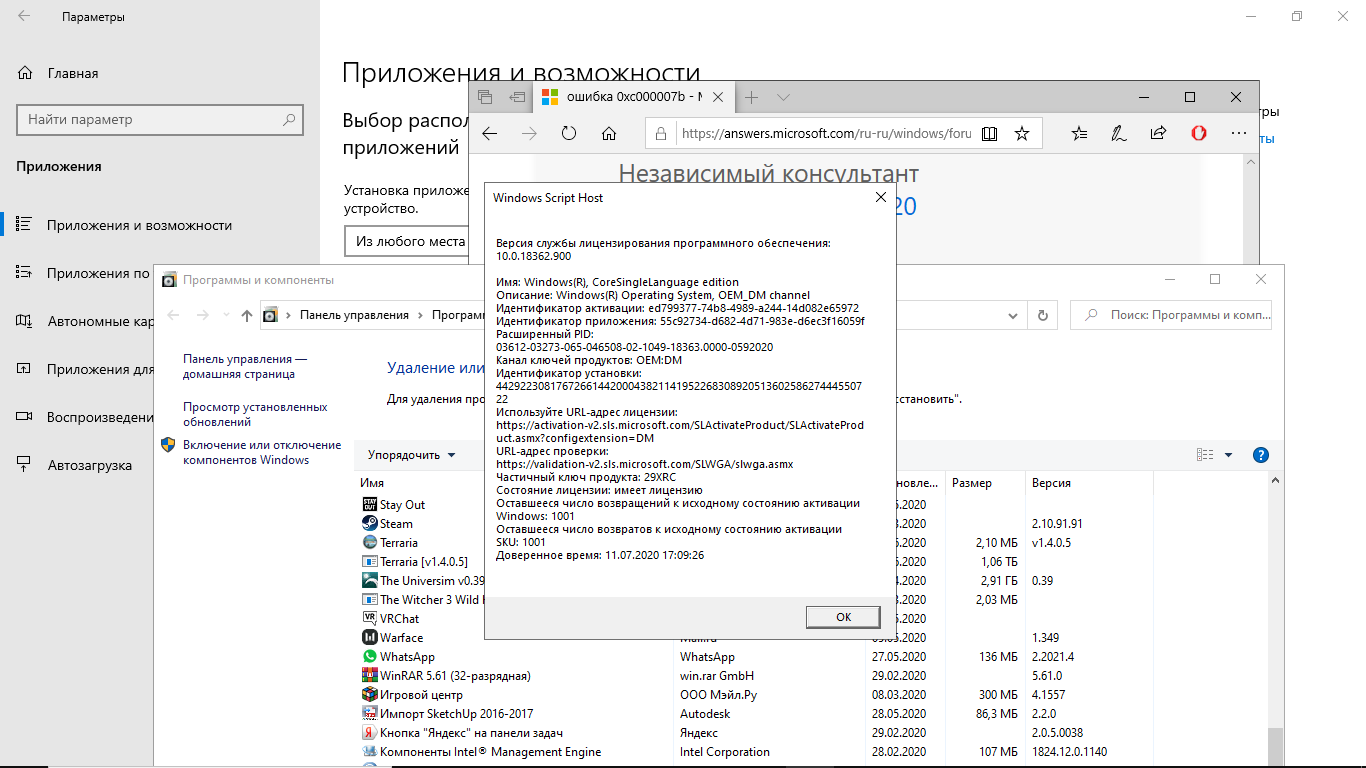Open Edge settings and more menu
This screenshot has width=1366, height=768.
pos(1238,133)
